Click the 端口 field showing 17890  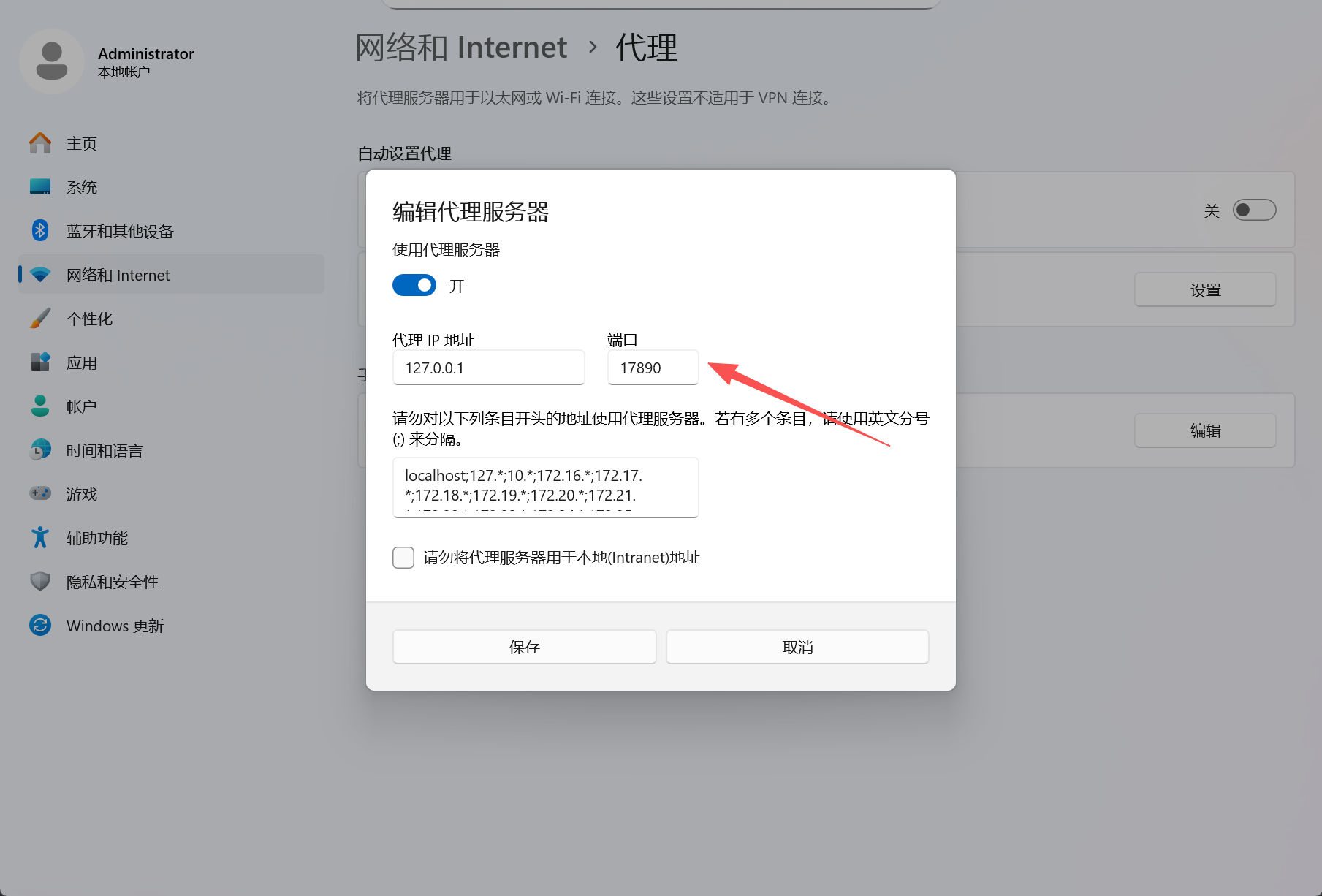pyautogui.click(x=653, y=368)
